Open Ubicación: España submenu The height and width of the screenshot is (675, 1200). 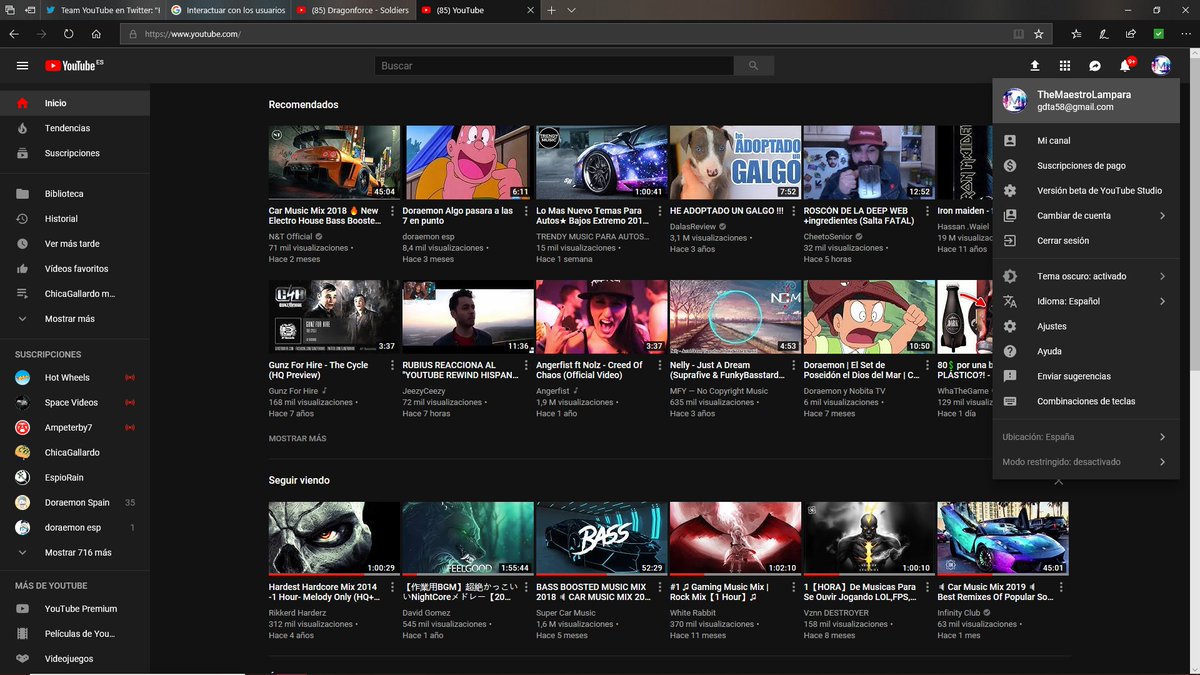[x=1087, y=437]
